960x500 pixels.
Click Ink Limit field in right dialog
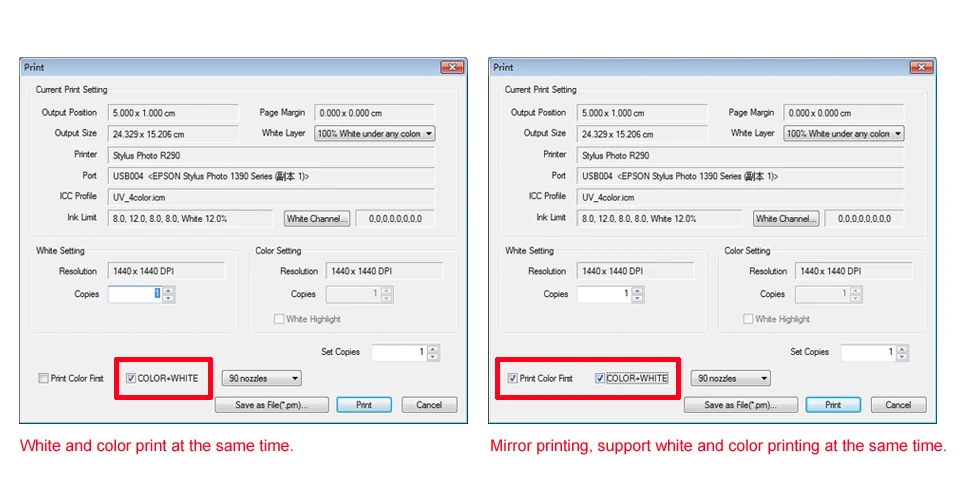click(x=659, y=218)
